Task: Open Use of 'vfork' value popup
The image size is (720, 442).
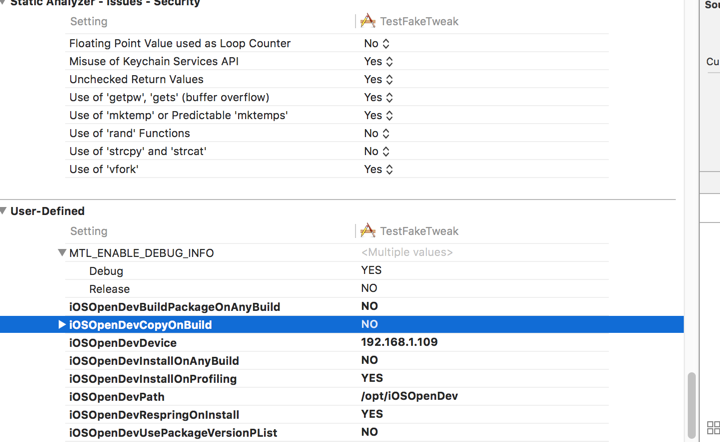Action: click(379, 170)
